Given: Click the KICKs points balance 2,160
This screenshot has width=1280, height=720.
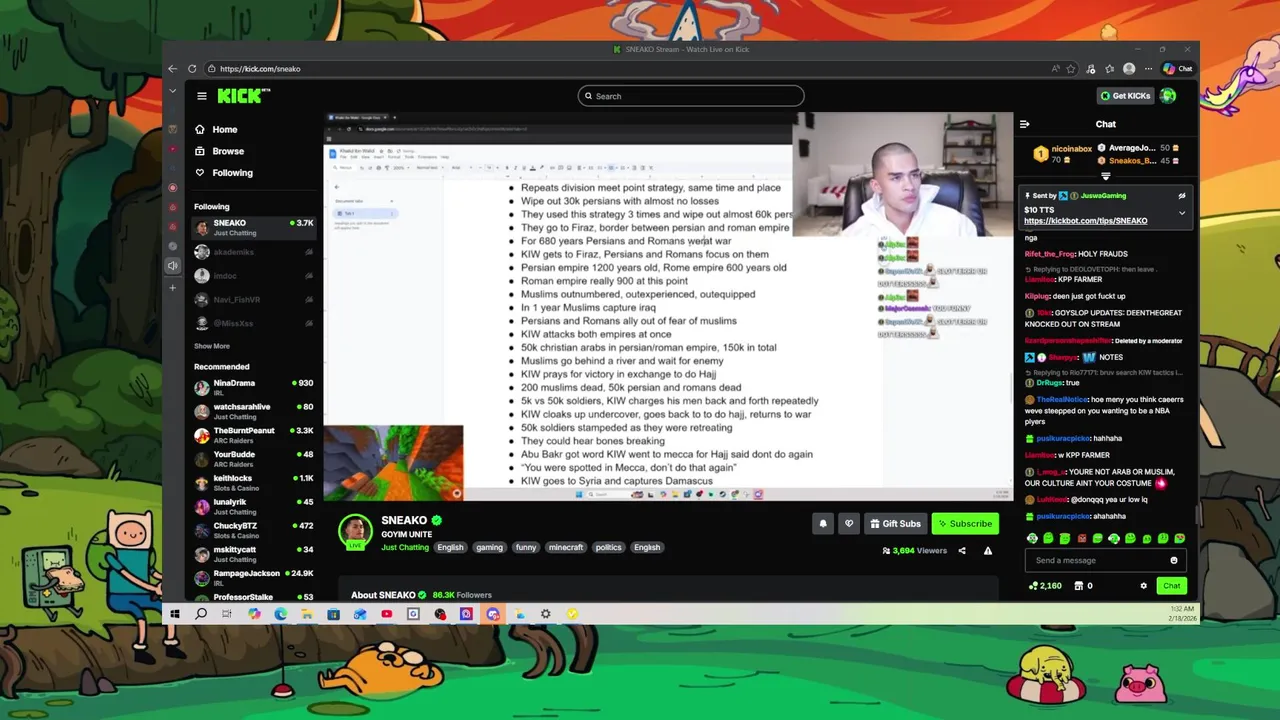Looking at the screenshot, I should (1045, 586).
